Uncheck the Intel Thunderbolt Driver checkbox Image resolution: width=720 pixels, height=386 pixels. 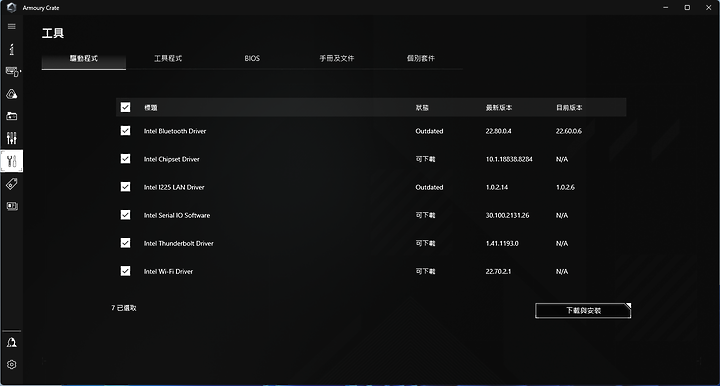125,243
